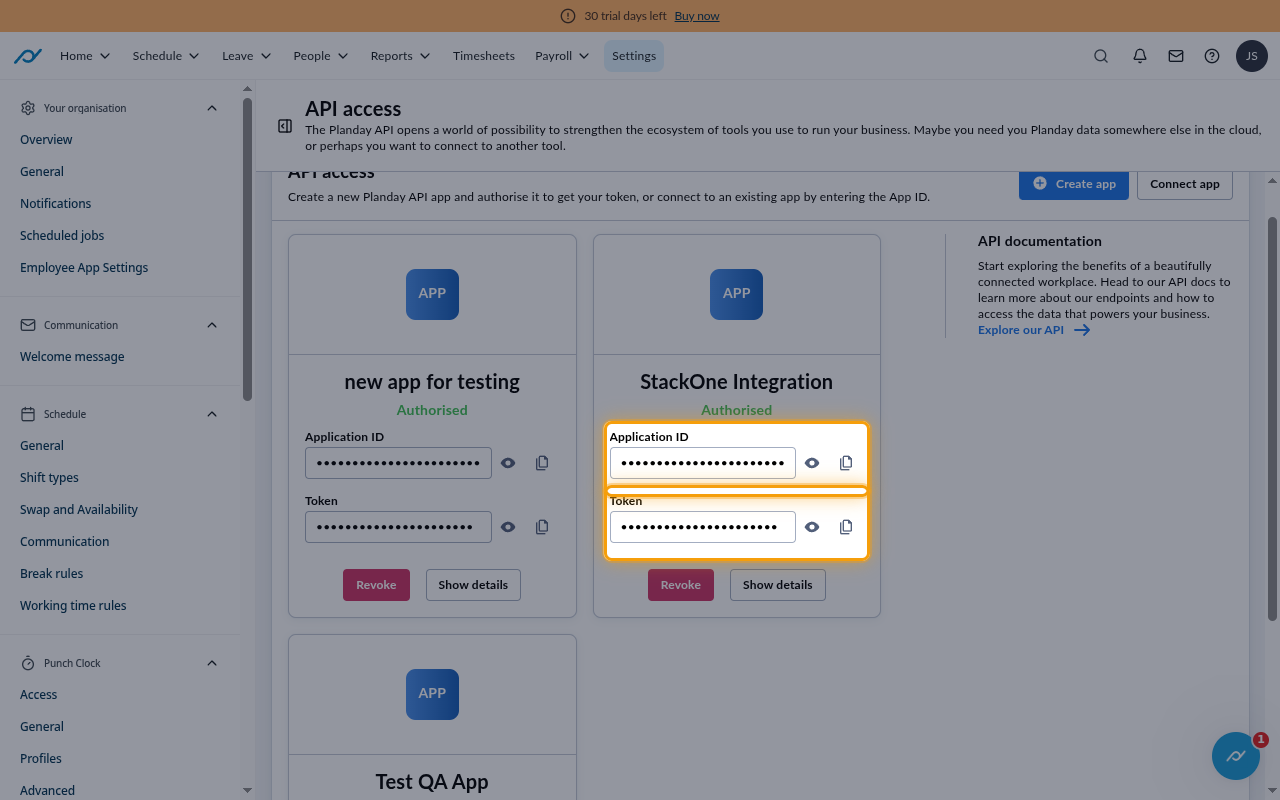This screenshot has height=800, width=1280.
Task: Click the Create app button
Action: click(x=1074, y=184)
